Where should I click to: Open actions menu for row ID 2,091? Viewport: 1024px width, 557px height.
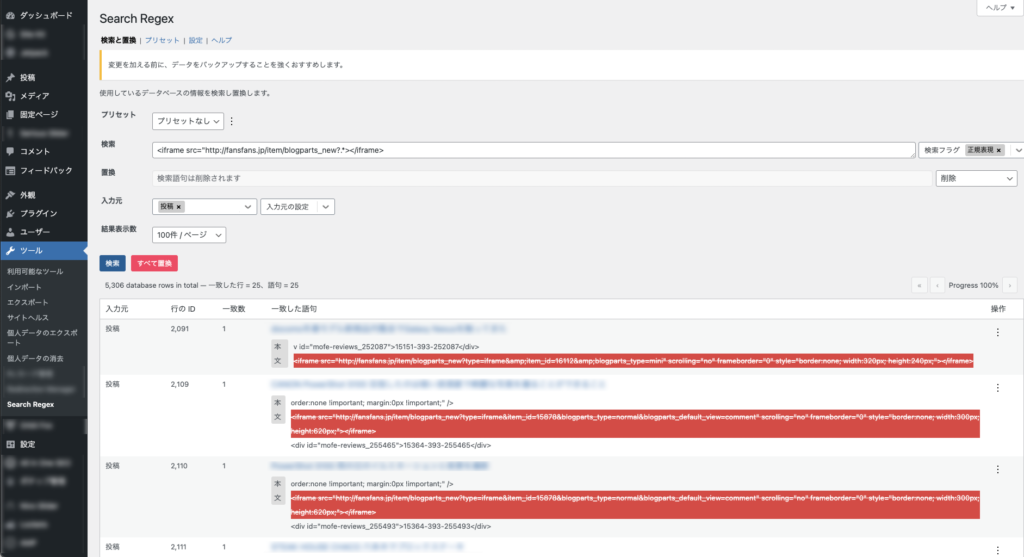997,332
